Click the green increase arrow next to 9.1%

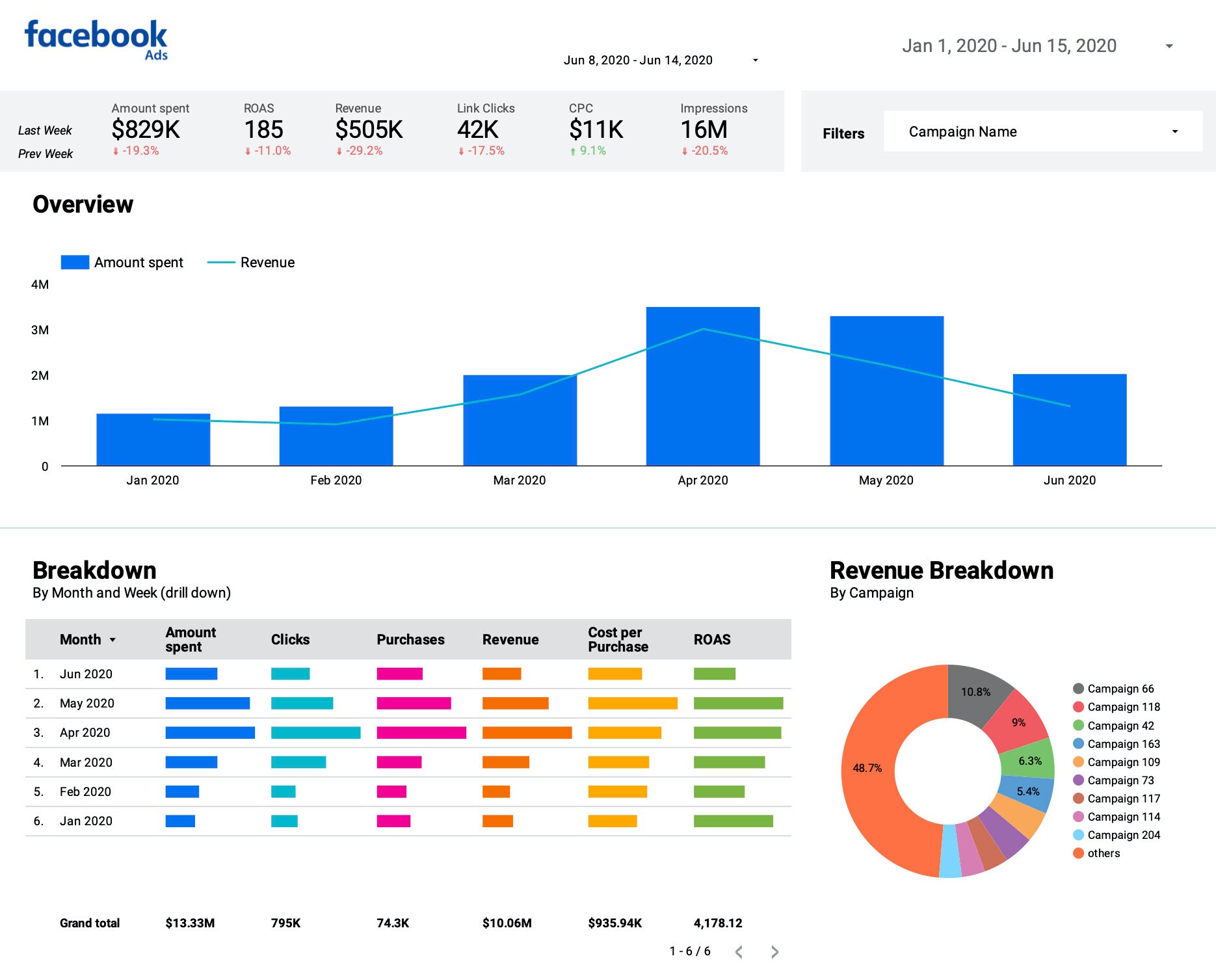[572, 151]
